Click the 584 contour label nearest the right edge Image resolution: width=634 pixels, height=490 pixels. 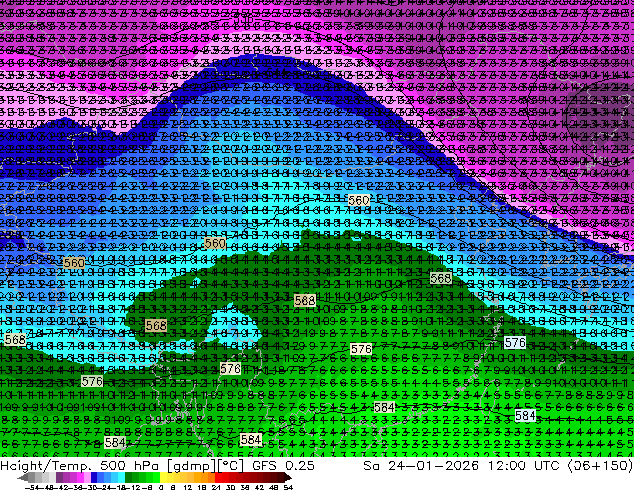pos(525,415)
